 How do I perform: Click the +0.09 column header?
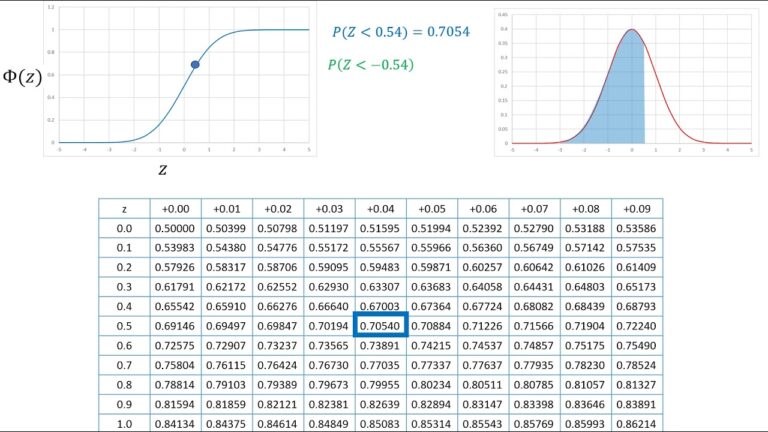coord(637,209)
